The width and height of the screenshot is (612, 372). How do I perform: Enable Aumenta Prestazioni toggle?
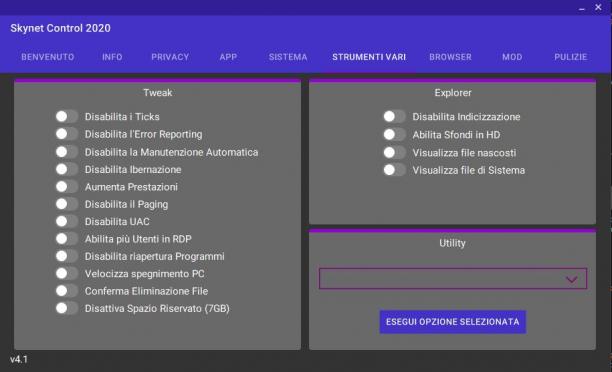[66, 187]
